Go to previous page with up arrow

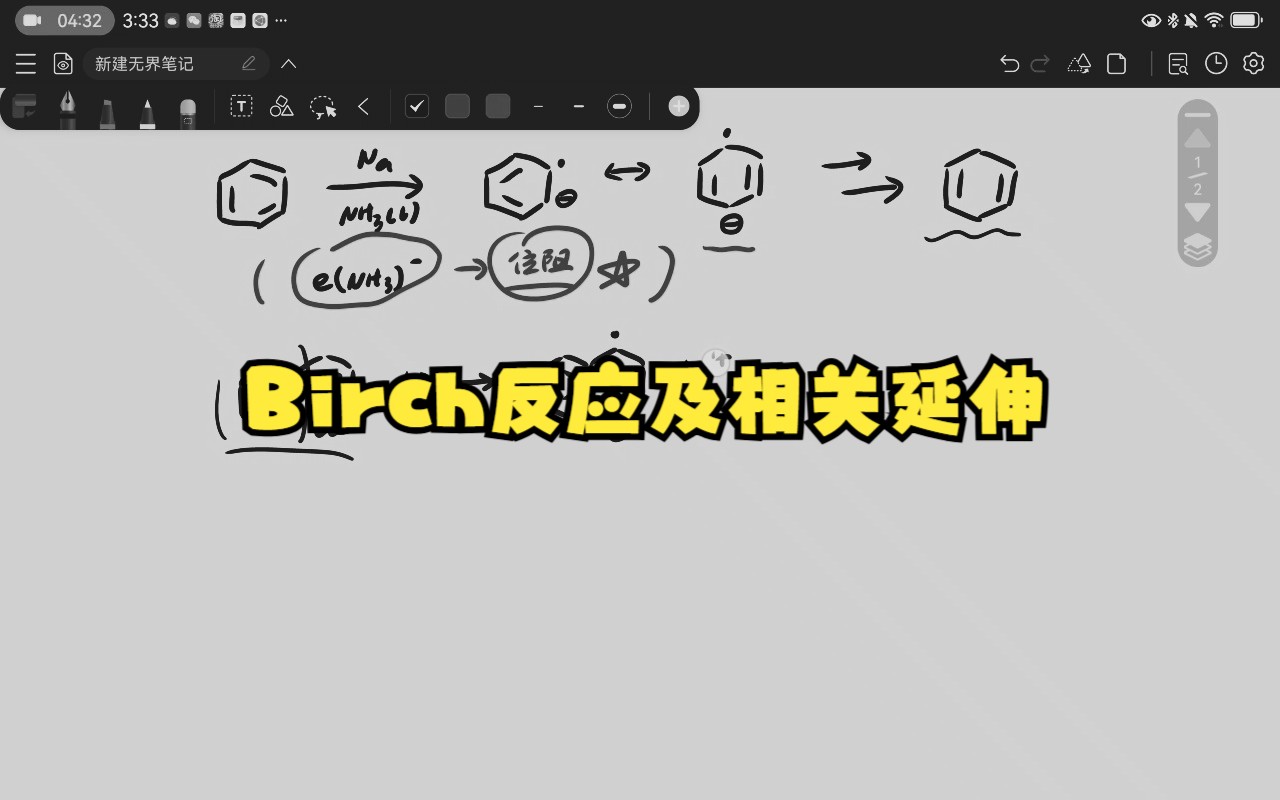click(1197, 138)
